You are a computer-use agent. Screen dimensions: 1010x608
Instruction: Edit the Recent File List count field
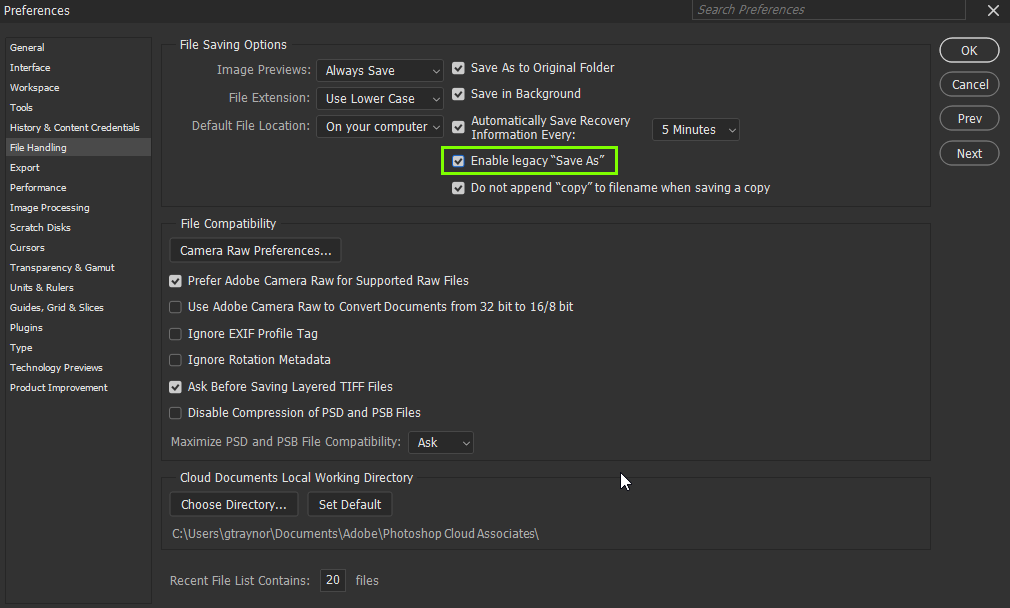[332, 580]
